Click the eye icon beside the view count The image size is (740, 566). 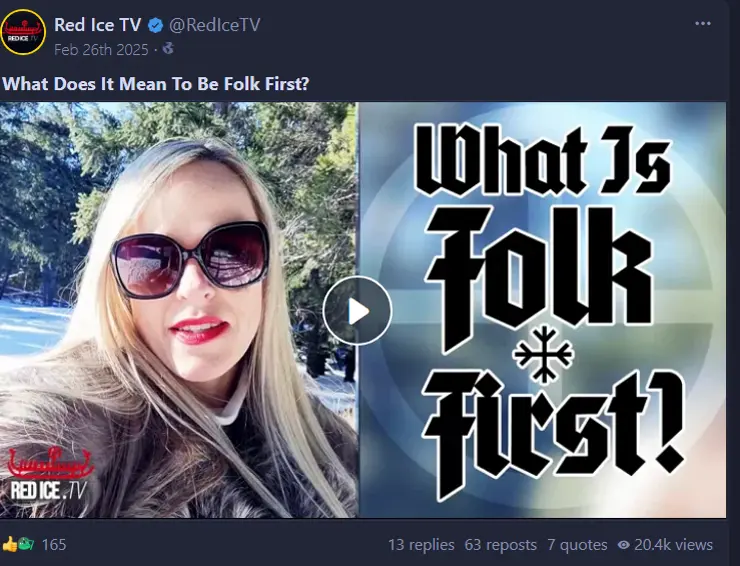pos(625,545)
